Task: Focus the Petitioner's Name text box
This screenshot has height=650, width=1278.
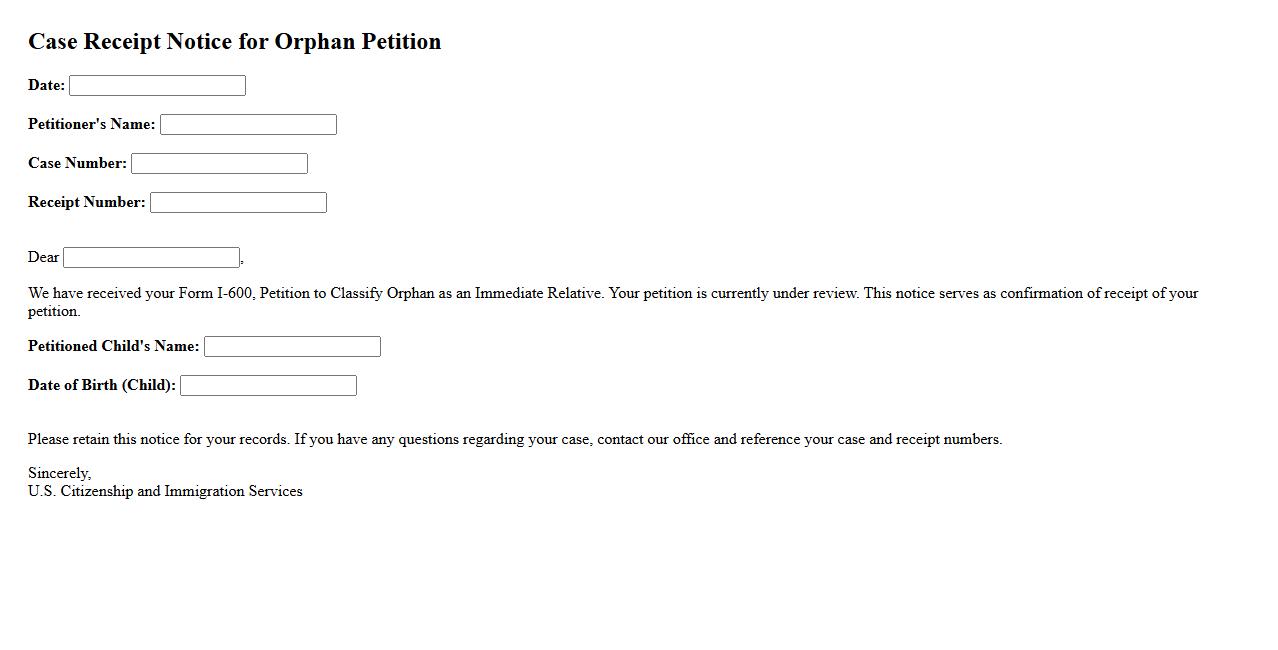Action: pos(248,125)
